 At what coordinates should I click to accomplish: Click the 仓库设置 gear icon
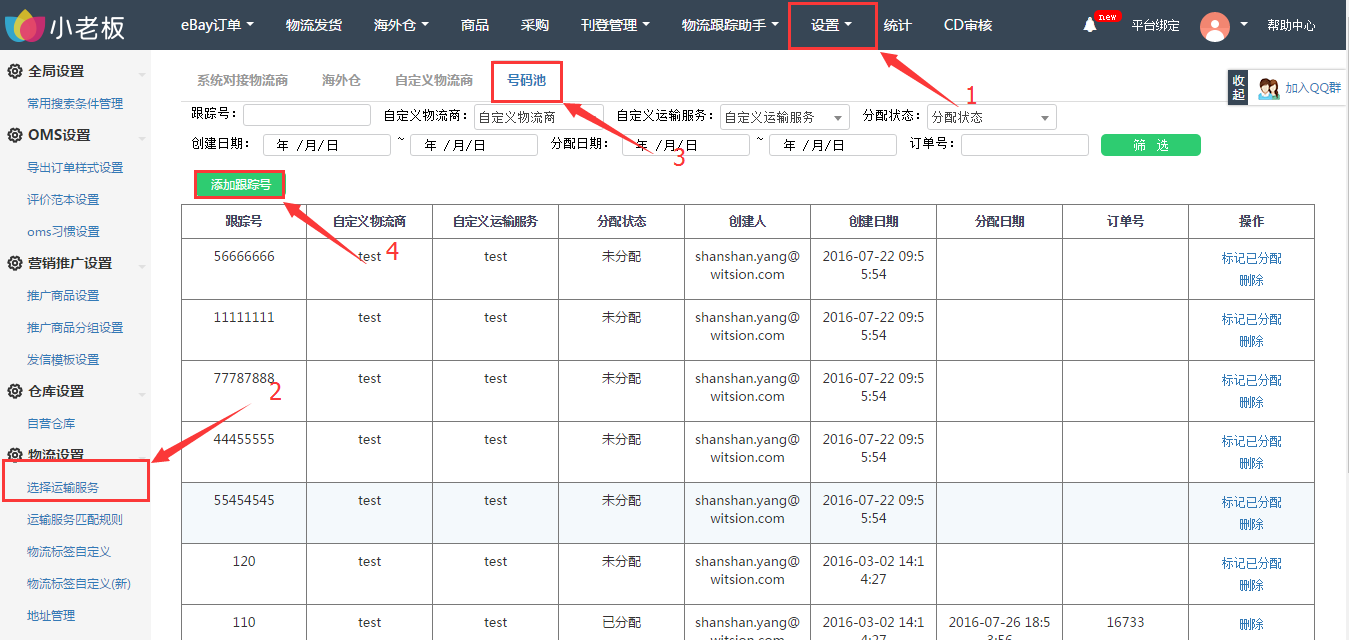(15, 392)
